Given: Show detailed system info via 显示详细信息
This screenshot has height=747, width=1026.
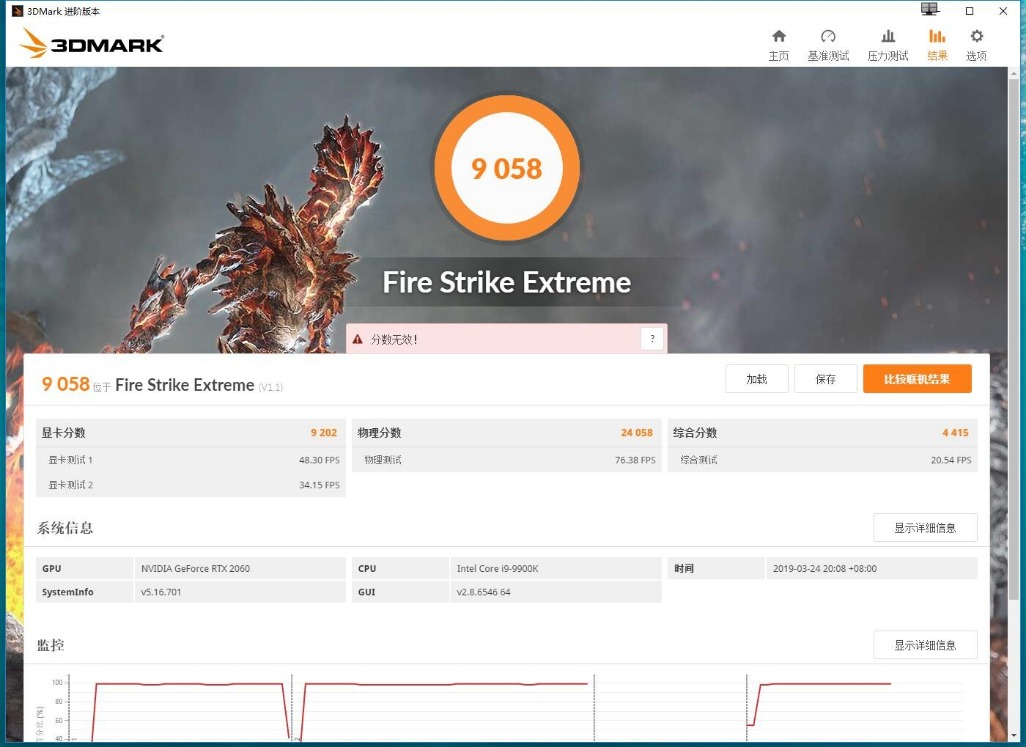Looking at the screenshot, I should click(x=925, y=527).
